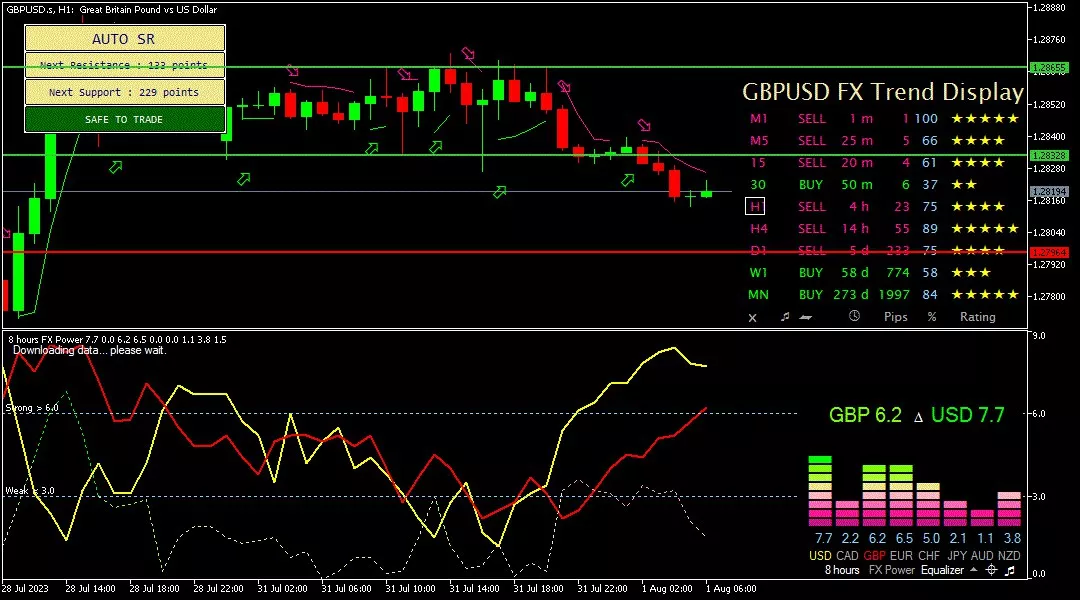Click the GBPUSD FX Trend Display title
The image size is (1080, 600).
tap(883, 92)
